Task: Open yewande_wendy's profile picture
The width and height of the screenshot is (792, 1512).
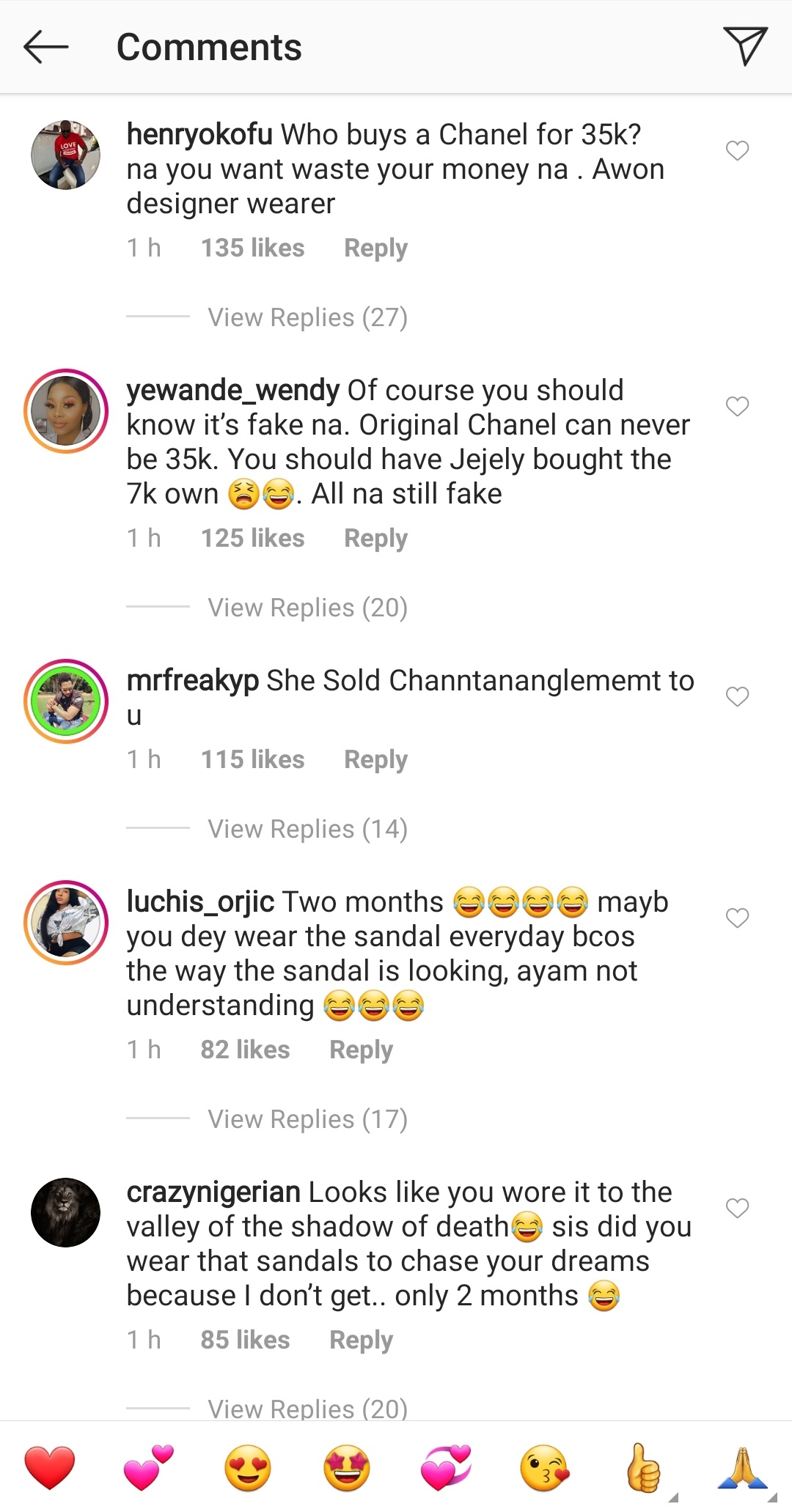Action: pos(66,411)
